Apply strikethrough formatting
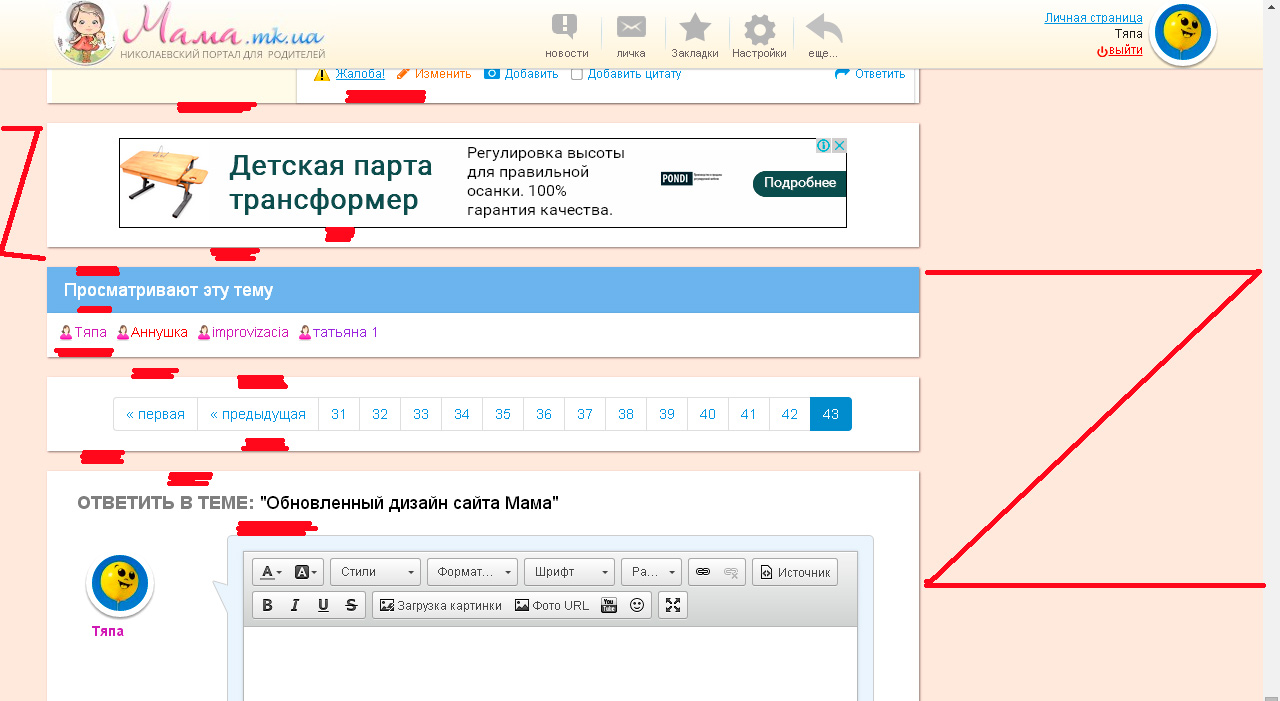The image size is (1280, 701). 351,605
